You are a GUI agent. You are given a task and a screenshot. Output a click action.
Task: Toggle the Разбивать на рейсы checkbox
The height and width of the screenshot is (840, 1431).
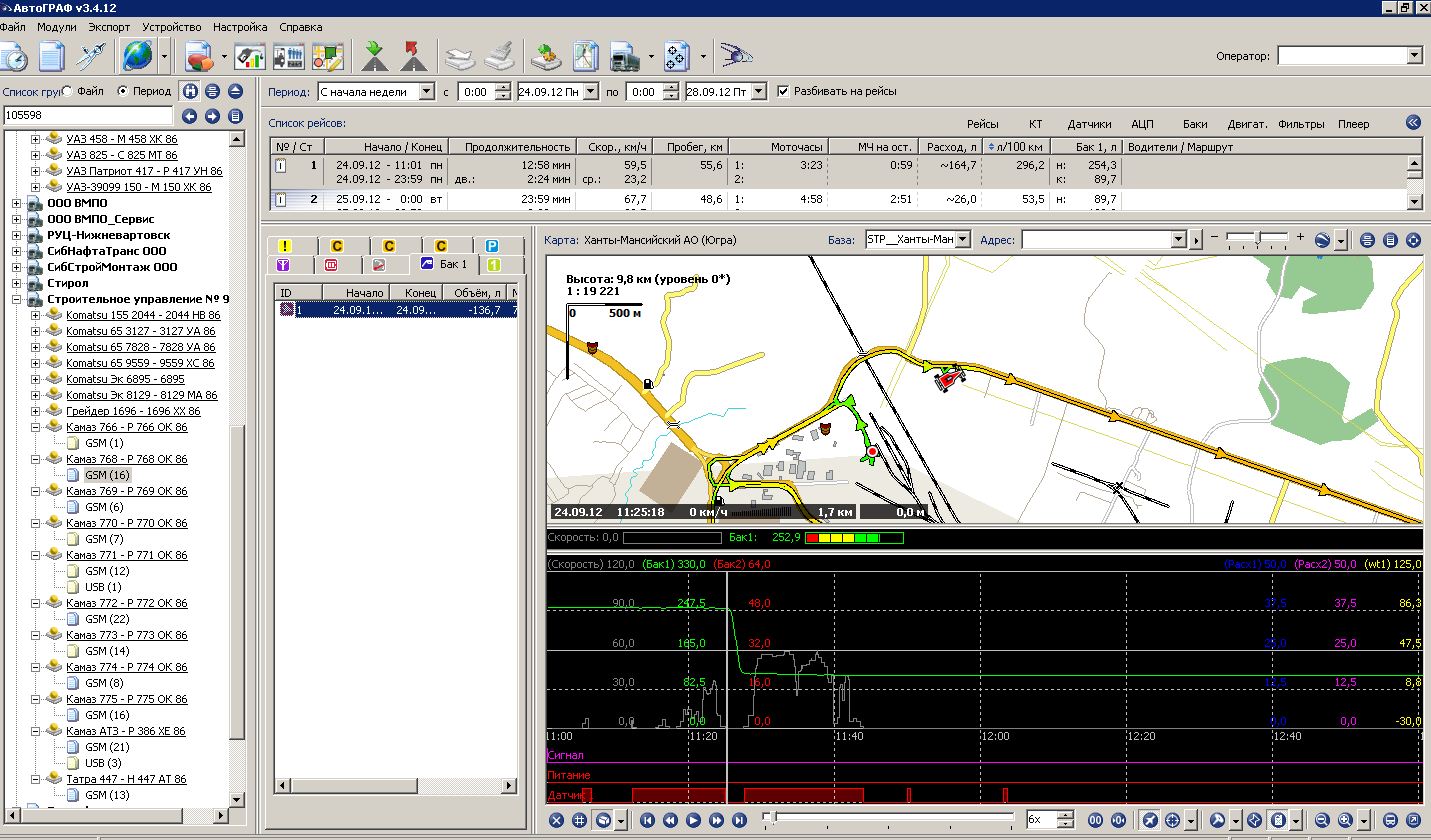click(783, 91)
